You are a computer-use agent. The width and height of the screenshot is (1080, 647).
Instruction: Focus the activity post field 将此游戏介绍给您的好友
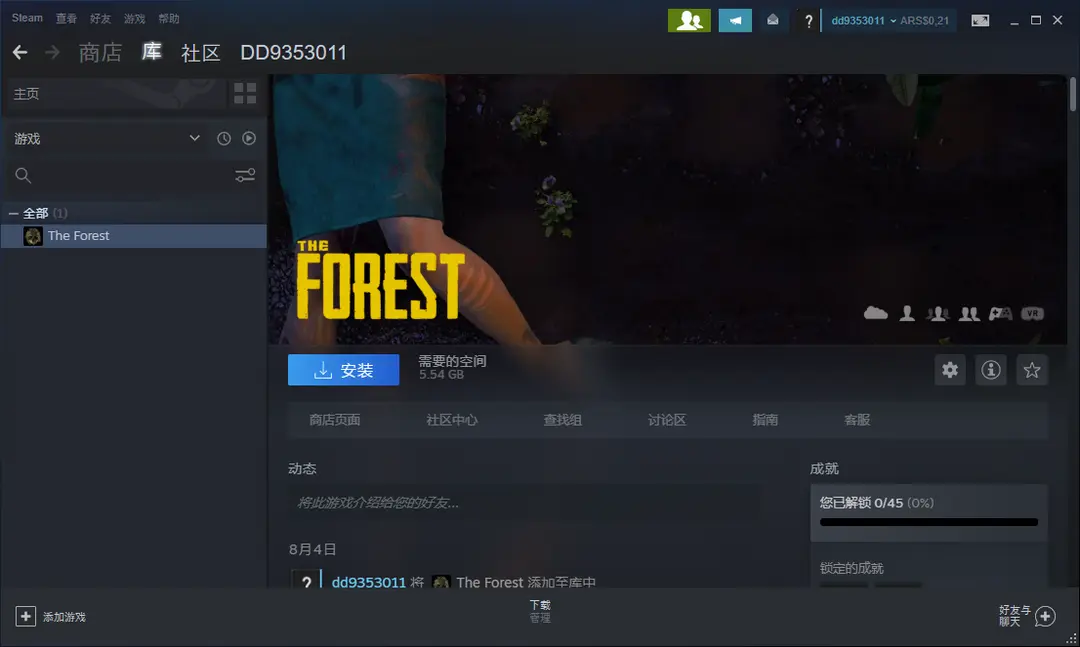525,503
